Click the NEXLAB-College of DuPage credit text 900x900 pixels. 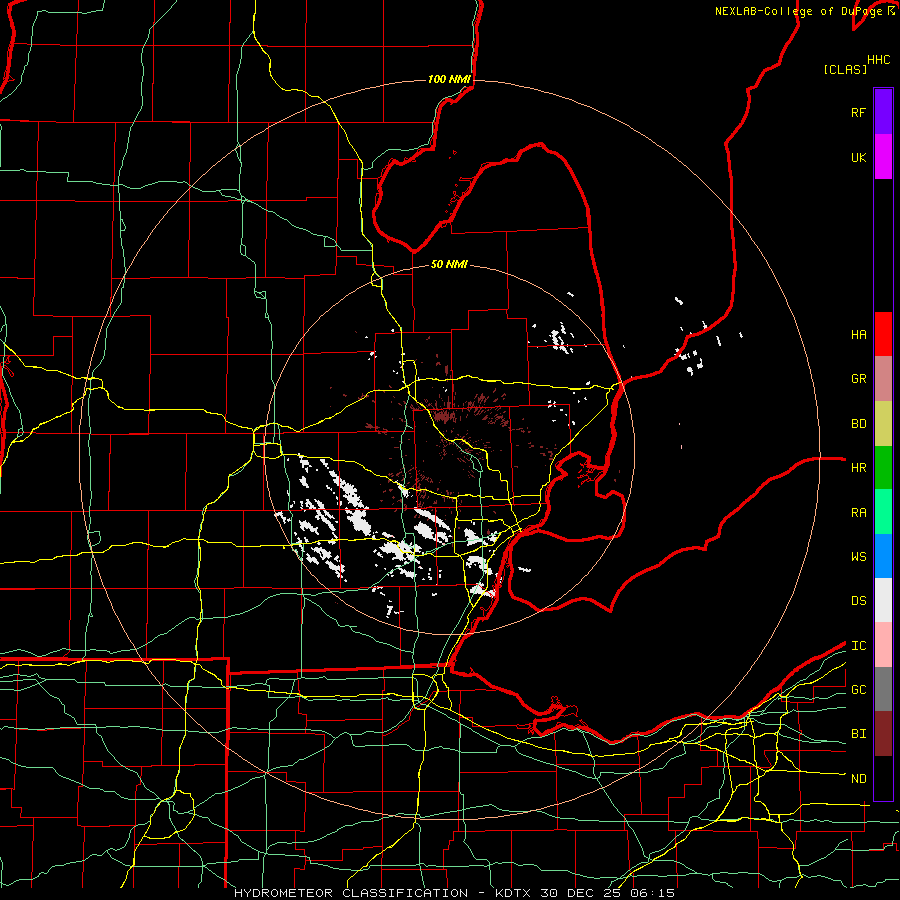799,11
